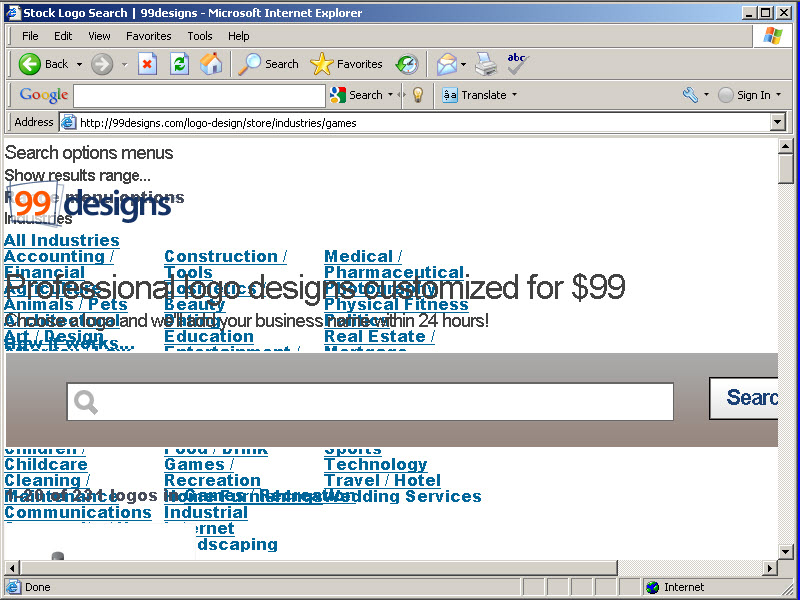Open the Tools menu

click(x=199, y=36)
